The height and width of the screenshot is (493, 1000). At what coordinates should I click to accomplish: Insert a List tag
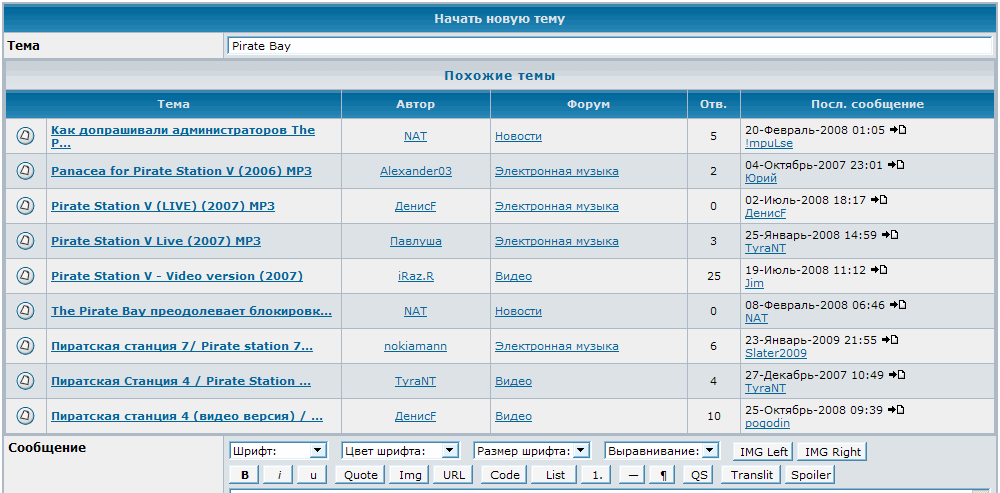pyautogui.click(x=555, y=475)
